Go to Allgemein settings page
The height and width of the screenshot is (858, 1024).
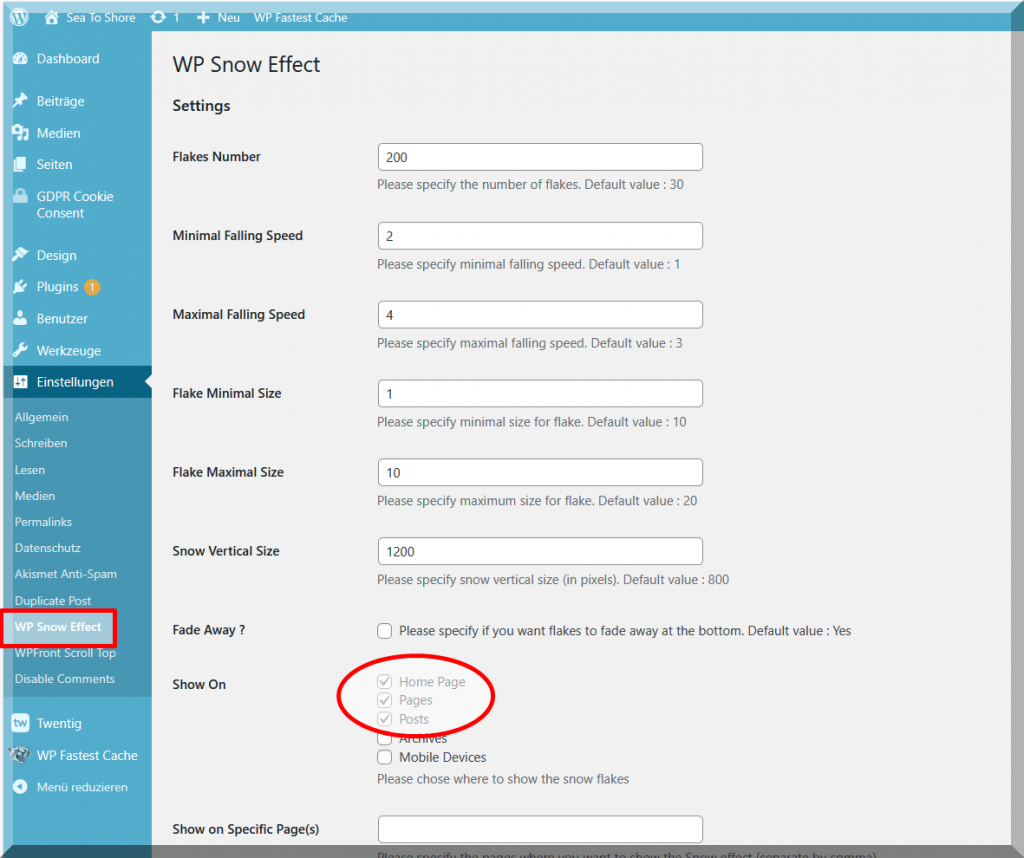41,417
